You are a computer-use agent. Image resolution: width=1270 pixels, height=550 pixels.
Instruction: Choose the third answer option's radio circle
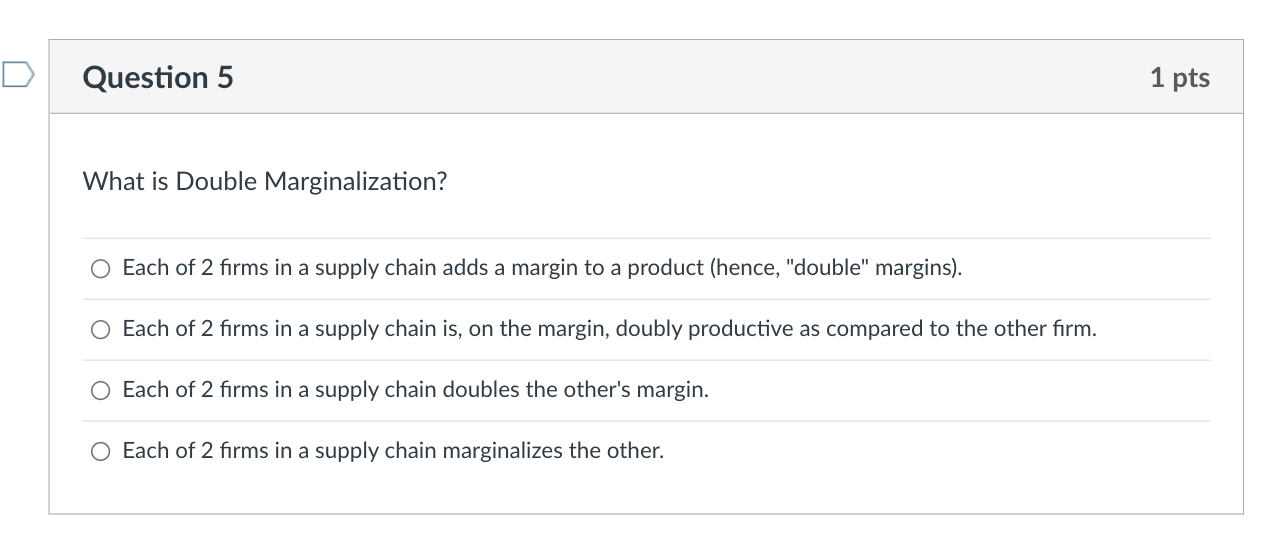point(100,391)
